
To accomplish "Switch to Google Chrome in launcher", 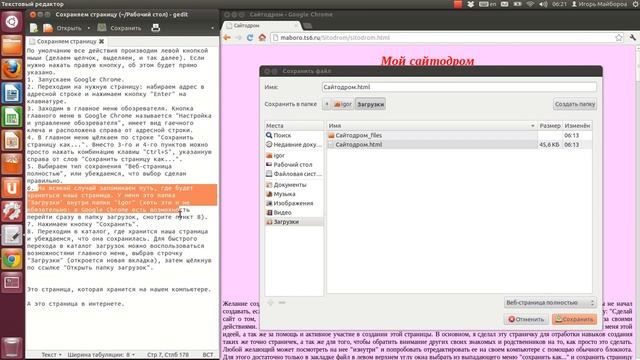I will coord(12,259).
